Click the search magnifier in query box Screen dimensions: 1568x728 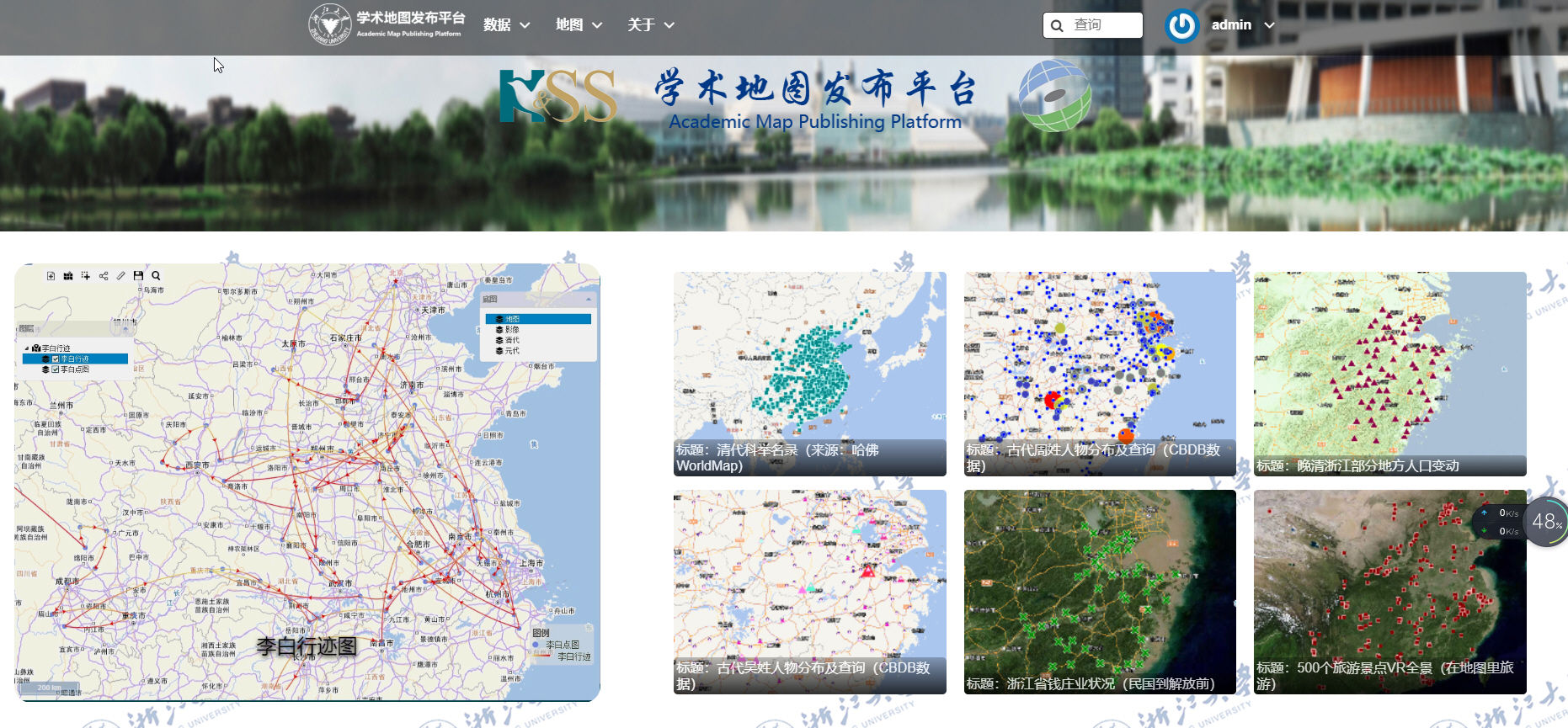[1057, 25]
